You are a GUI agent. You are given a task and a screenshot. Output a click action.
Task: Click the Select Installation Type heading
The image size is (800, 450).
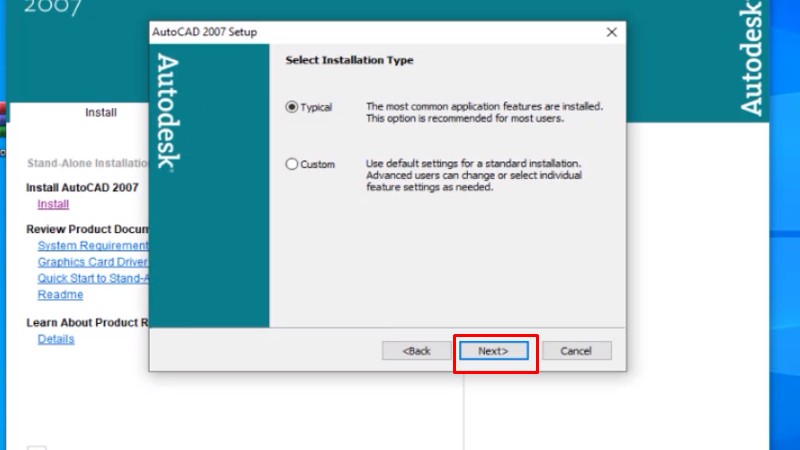349,61
